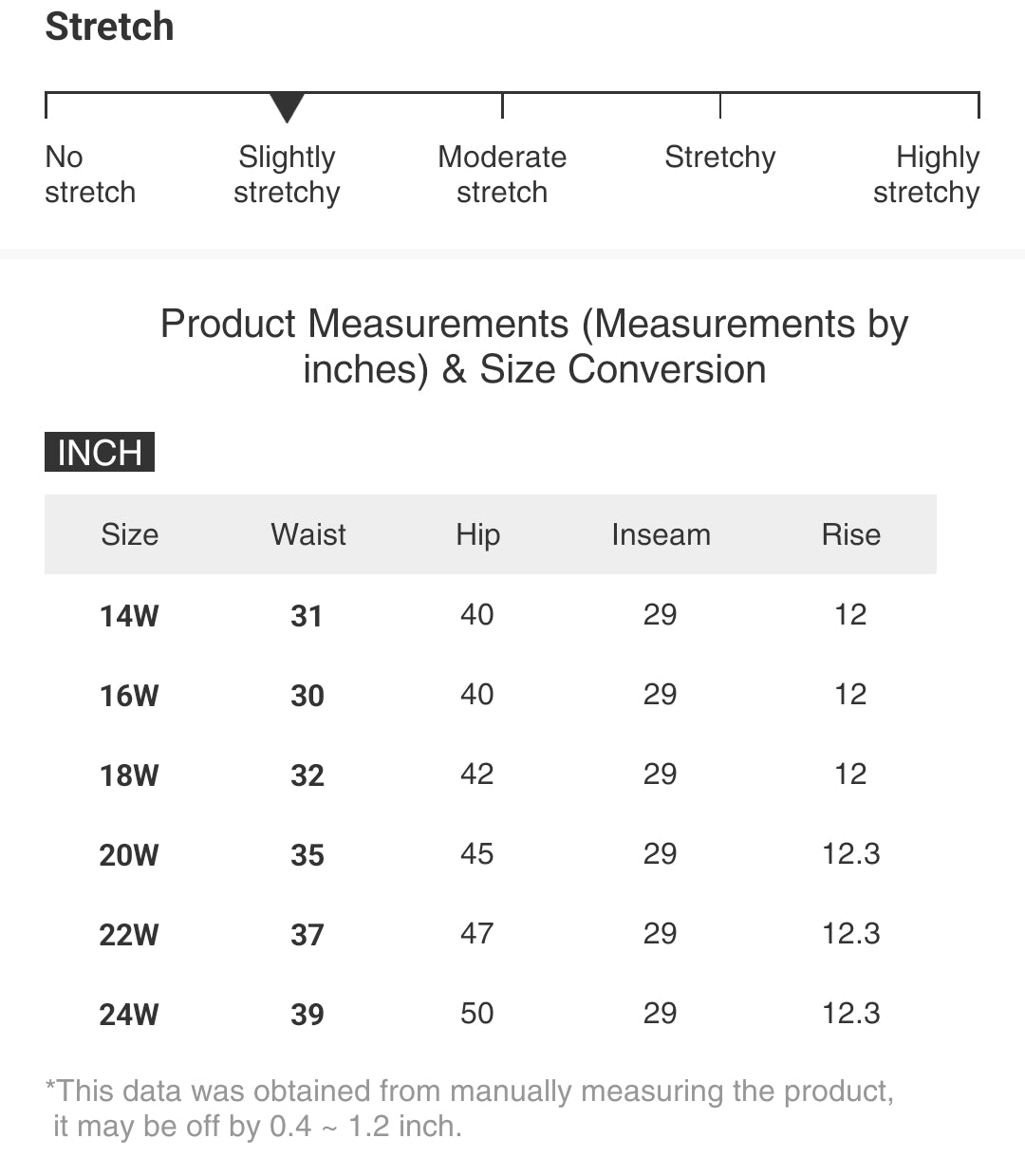
Task: Select the INCH unit tab
Action: tap(100, 453)
